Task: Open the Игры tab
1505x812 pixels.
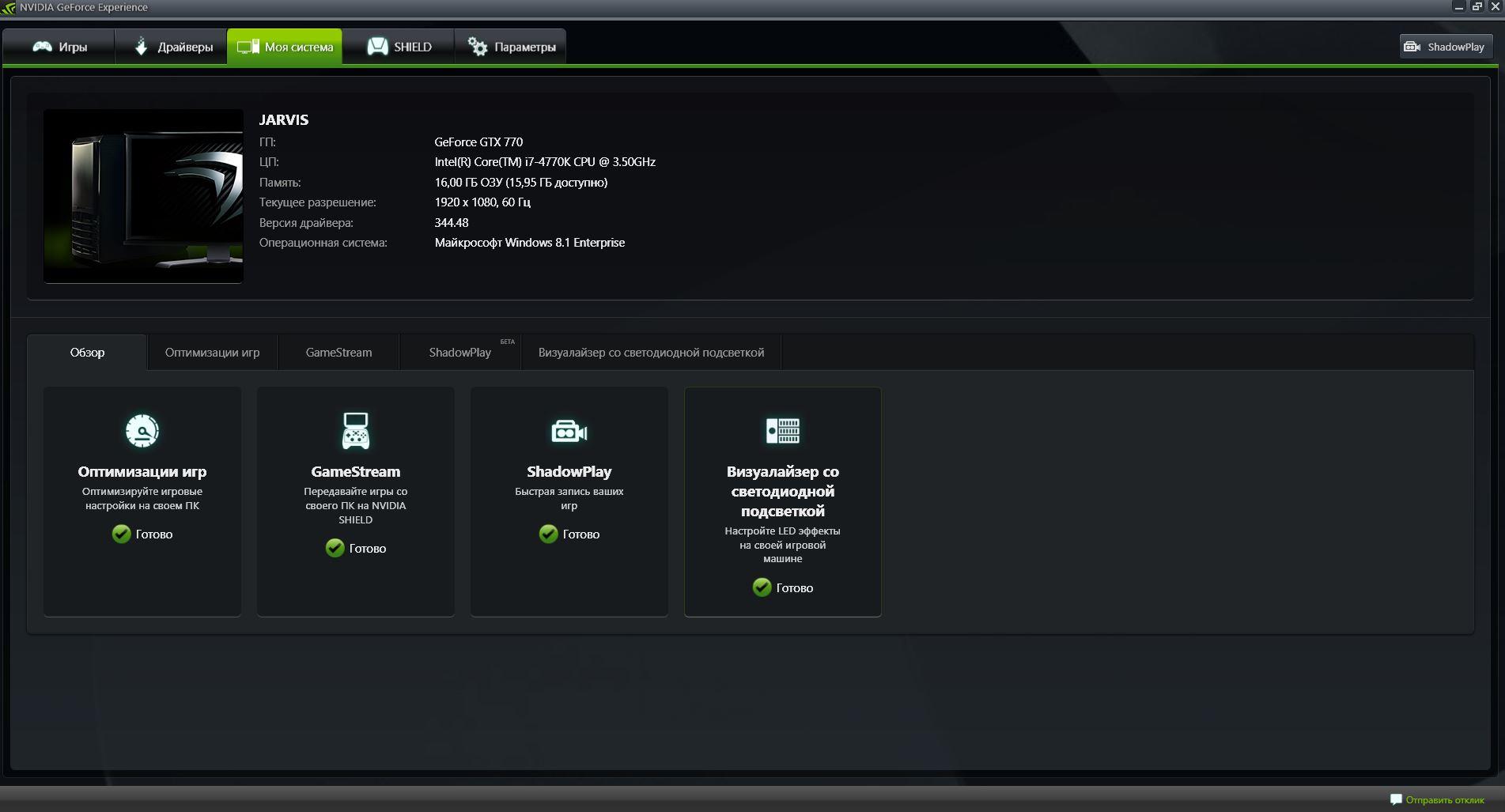Action: [x=59, y=47]
